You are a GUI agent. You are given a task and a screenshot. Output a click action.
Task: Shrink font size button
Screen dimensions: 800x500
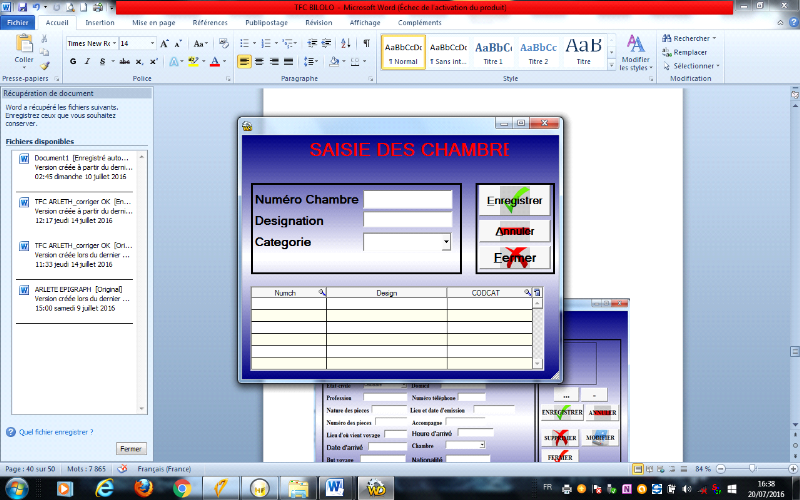(178, 44)
